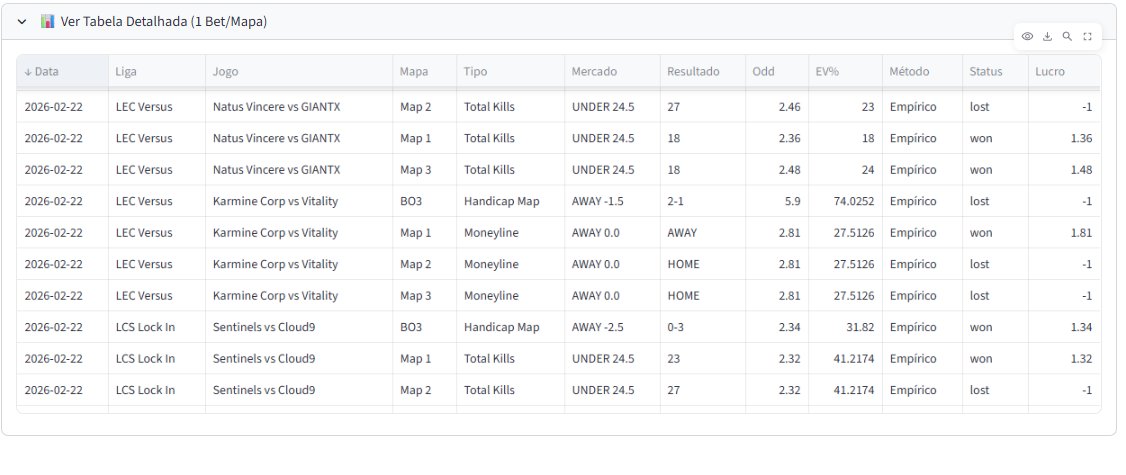This screenshot has height=475, width=1126.
Task: Select the AWAY -1.5 market cell
Action: (612, 201)
